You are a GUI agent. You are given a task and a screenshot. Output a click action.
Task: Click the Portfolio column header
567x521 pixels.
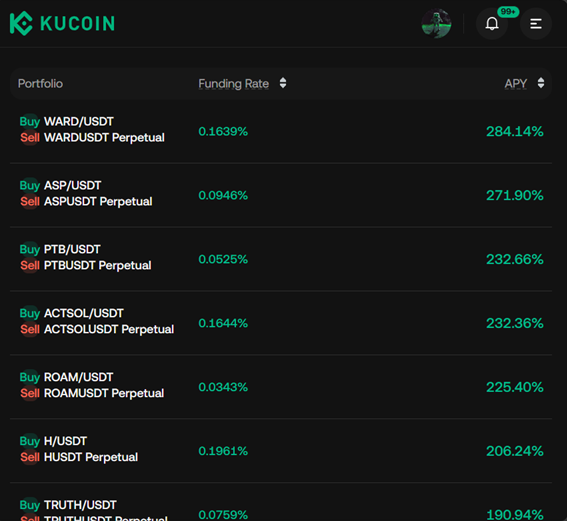click(40, 84)
